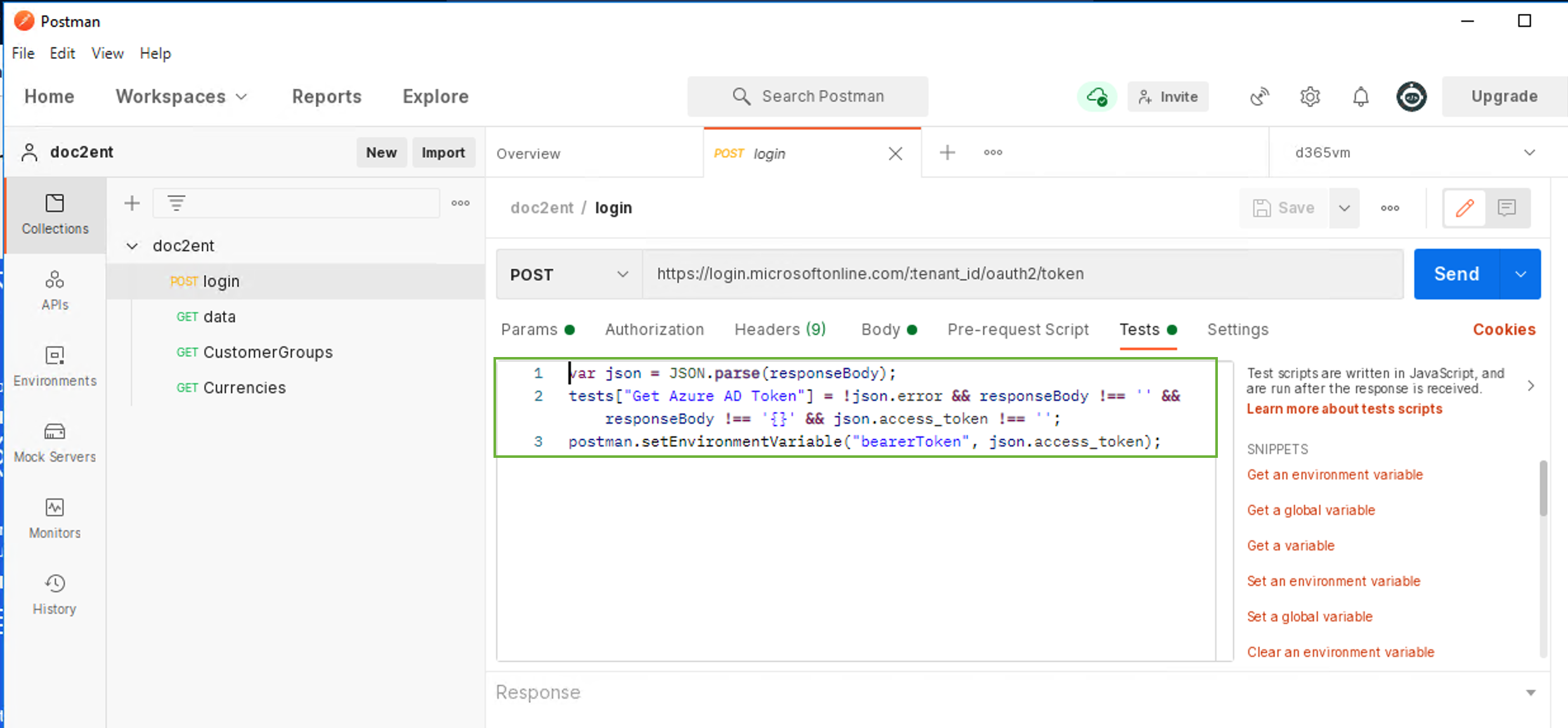Click the sync/cloud status icon
1568x728 pixels.
[x=1096, y=96]
